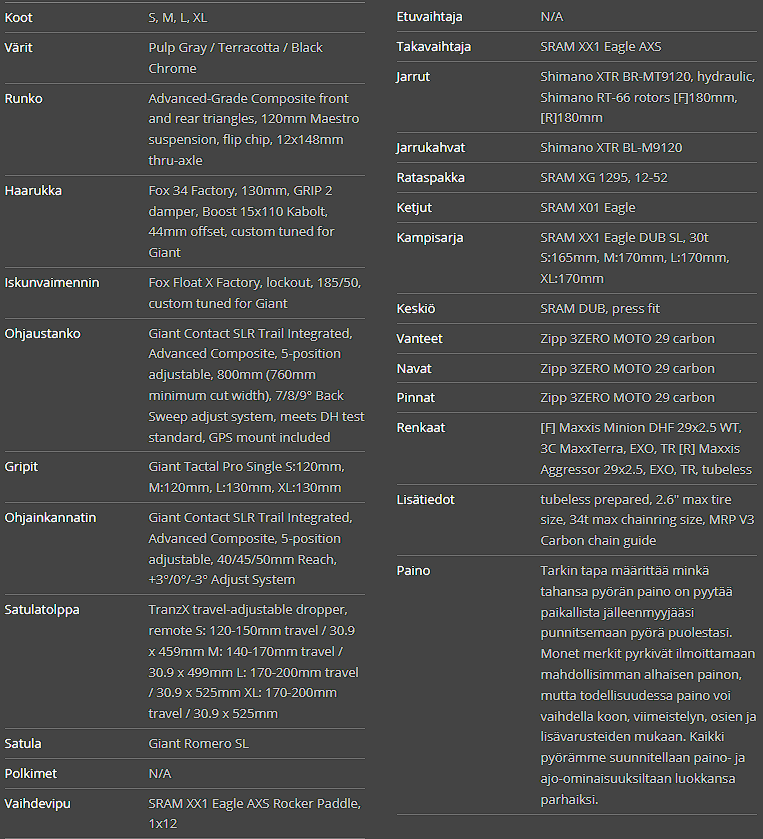Click the Iskunvaimennin label
763x839 pixels.
pos(52,283)
